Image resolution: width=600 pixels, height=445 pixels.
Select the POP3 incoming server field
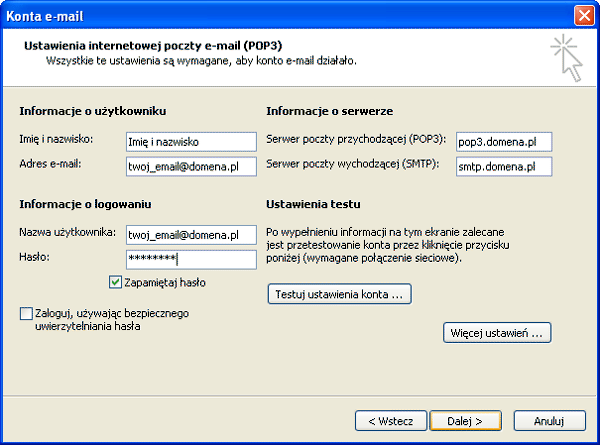point(504,142)
